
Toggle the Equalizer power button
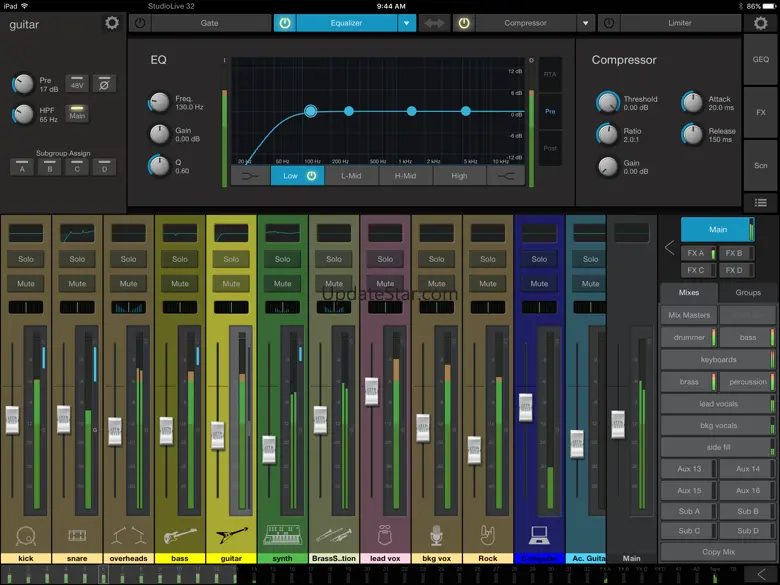tap(285, 23)
